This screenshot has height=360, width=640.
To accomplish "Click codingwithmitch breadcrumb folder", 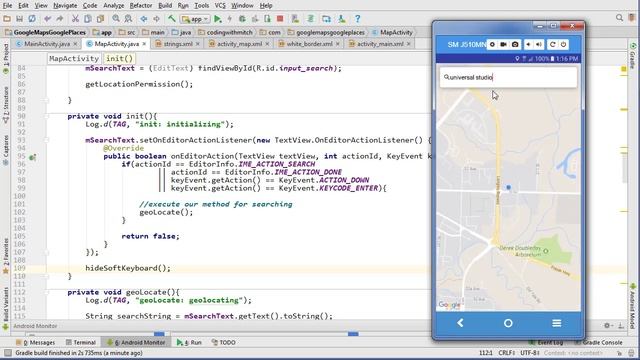I will 225,32.
